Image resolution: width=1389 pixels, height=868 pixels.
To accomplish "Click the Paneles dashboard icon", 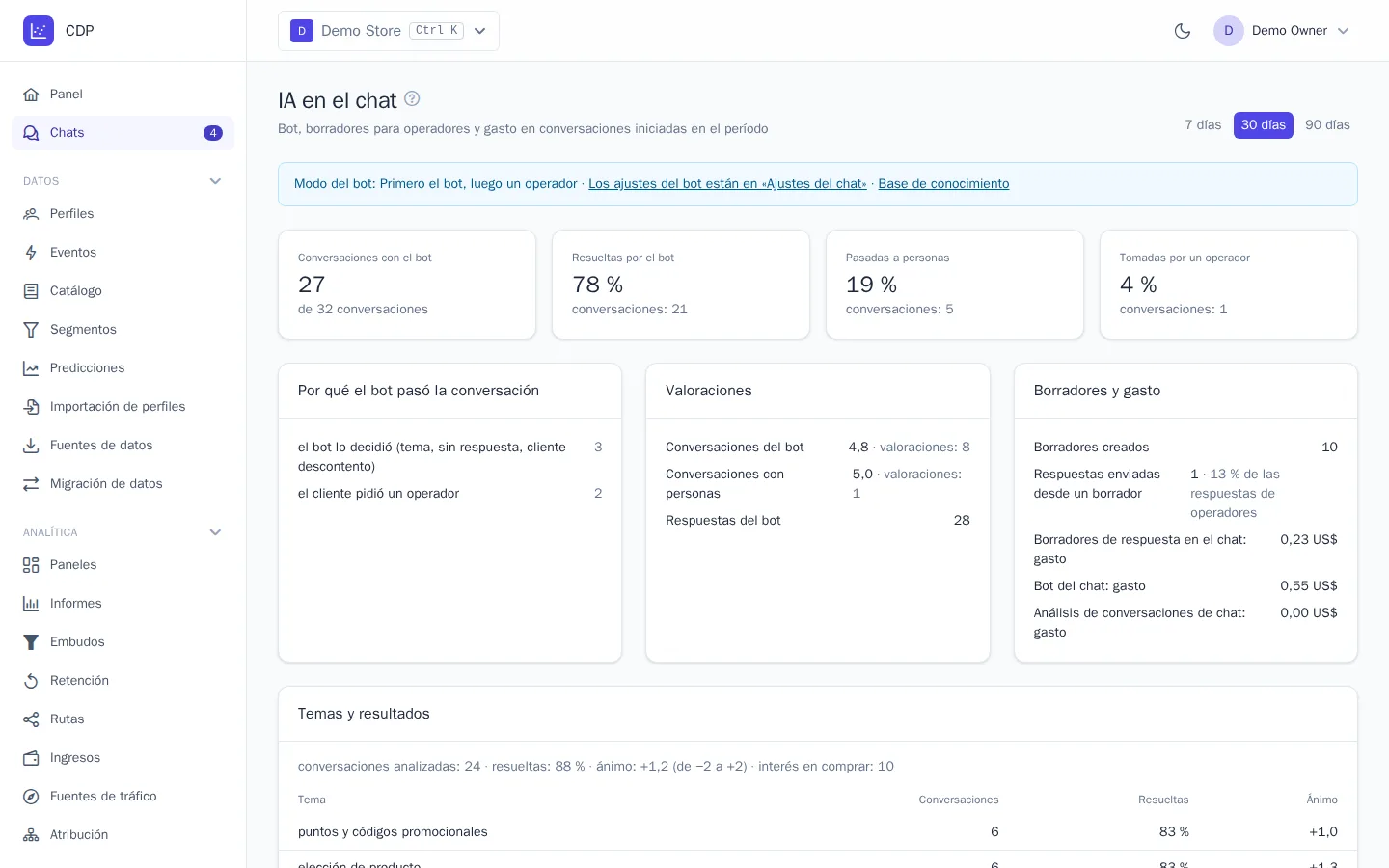I will [31, 565].
